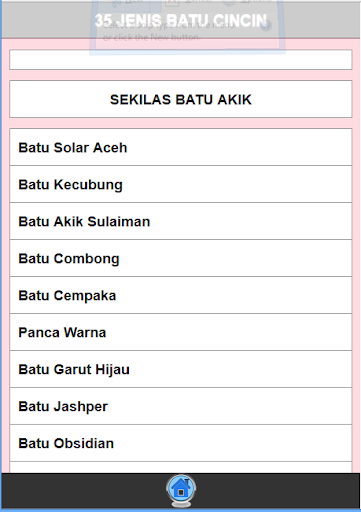
Task: Click the empty search field at top
Action: (181, 60)
